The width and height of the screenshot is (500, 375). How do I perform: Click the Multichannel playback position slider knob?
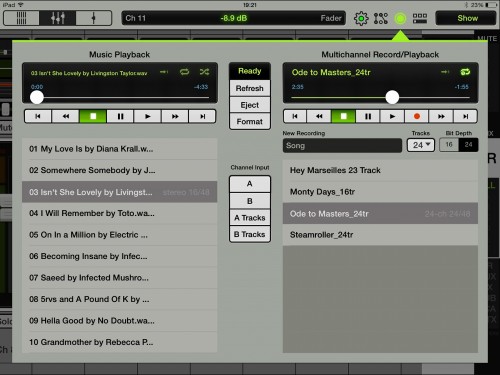392,97
